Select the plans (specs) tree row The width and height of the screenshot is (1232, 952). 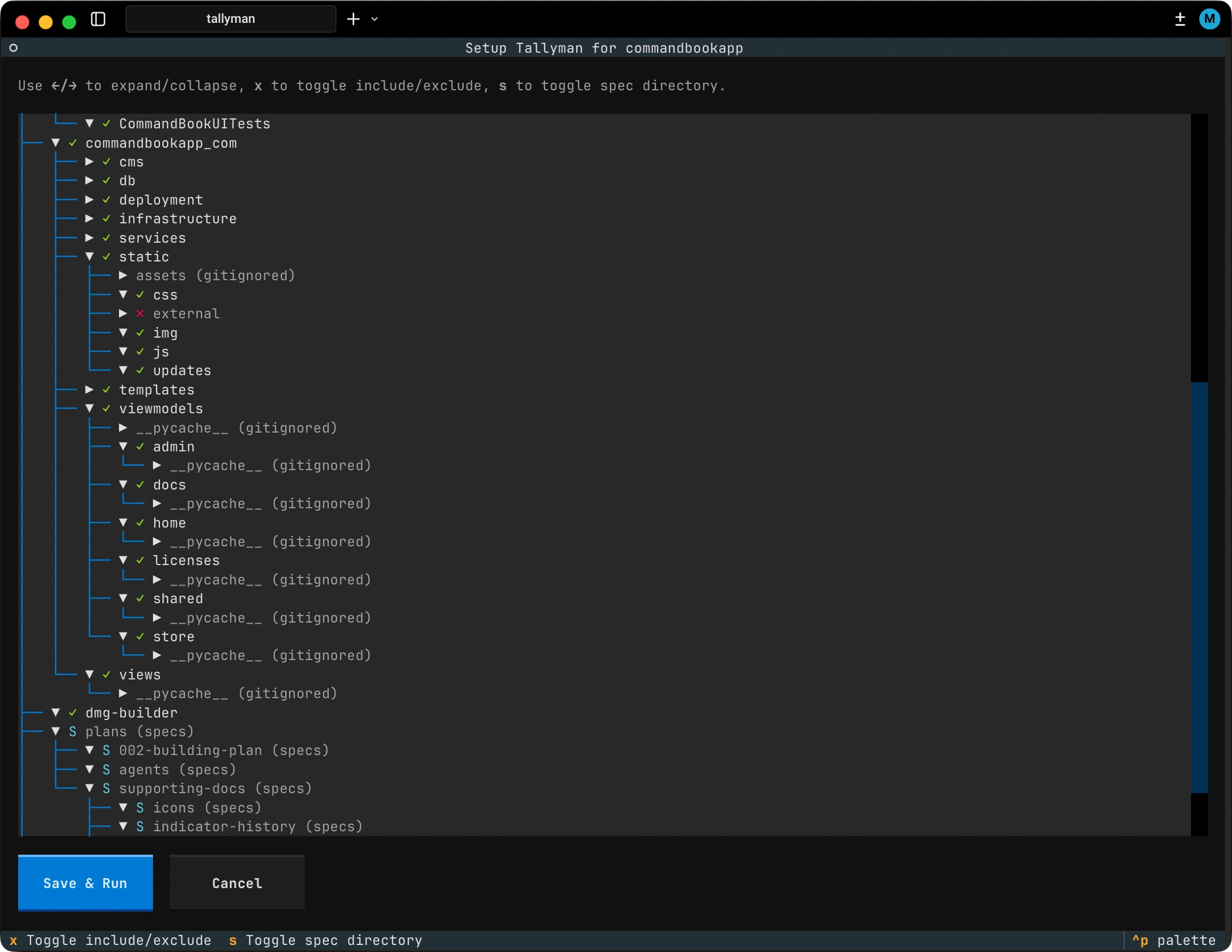point(605,732)
